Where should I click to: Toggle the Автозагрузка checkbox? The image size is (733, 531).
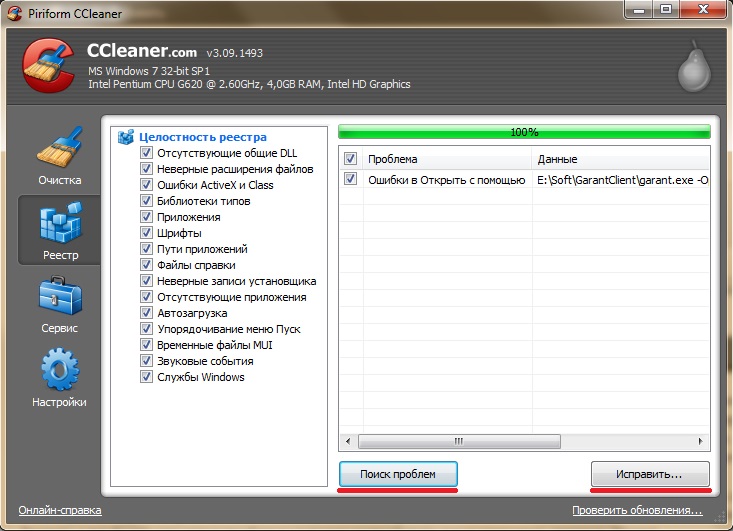point(146,312)
